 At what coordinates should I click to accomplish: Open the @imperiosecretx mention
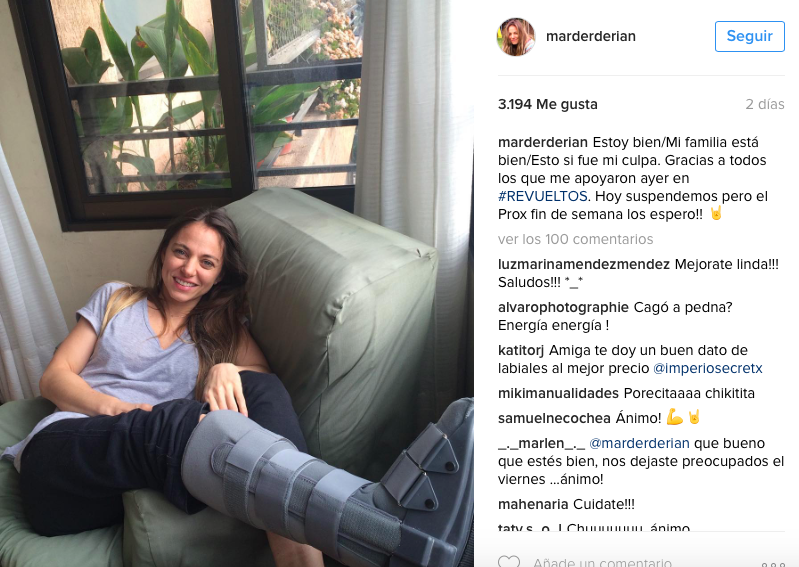707,368
